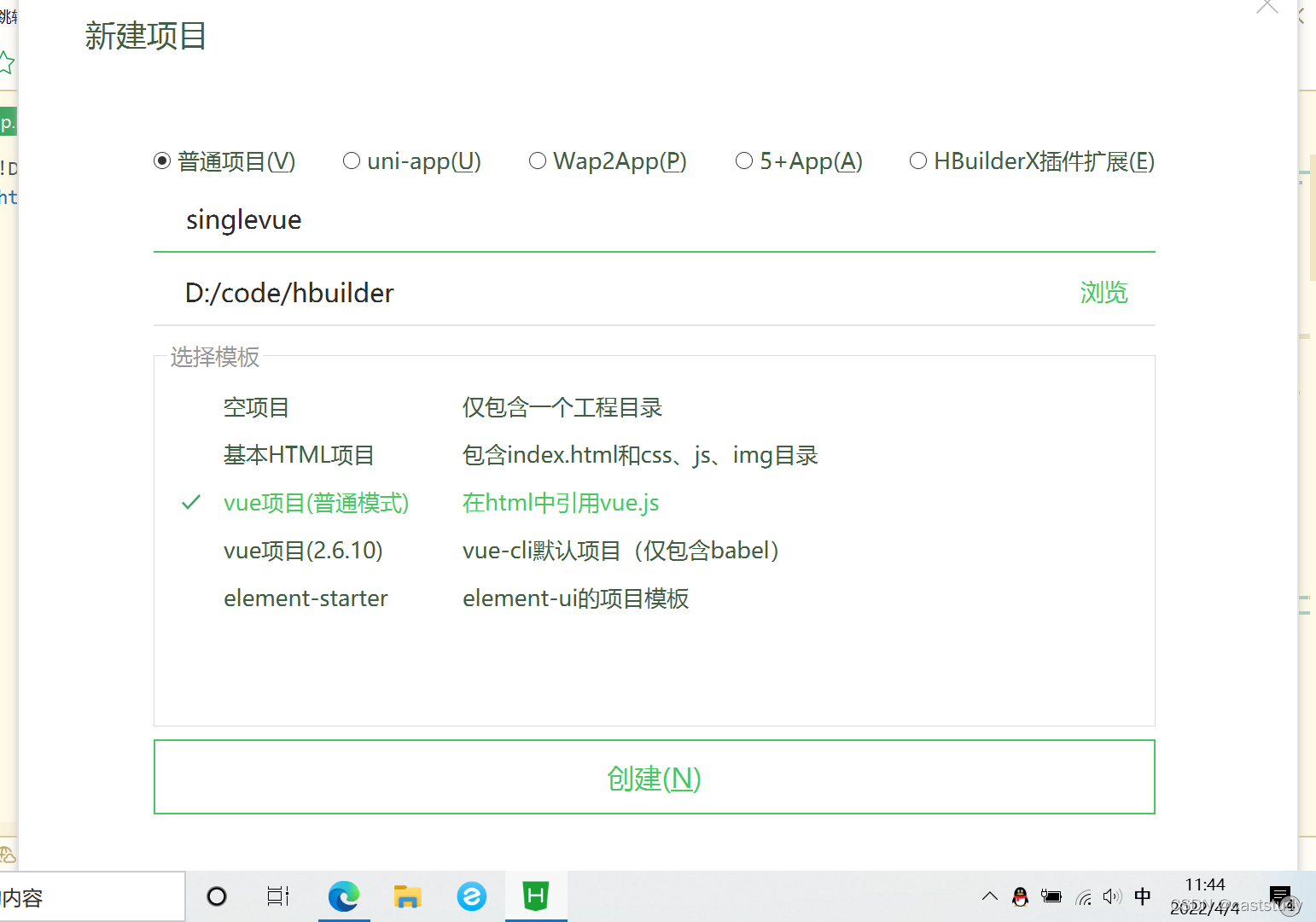Image resolution: width=1316 pixels, height=922 pixels.
Task: Open the Wi-Fi network tray icon
Action: [1082, 896]
